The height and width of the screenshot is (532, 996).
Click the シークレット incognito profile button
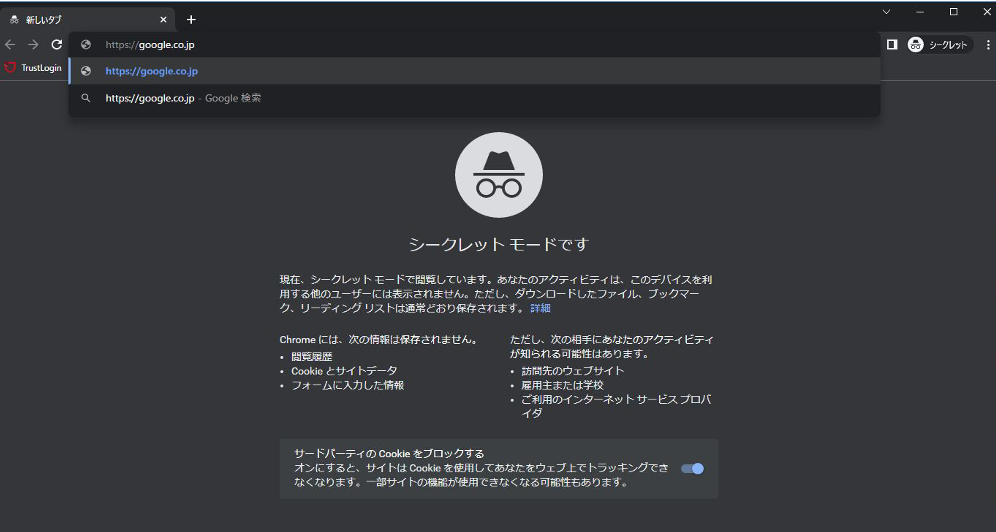coord(939,44)
